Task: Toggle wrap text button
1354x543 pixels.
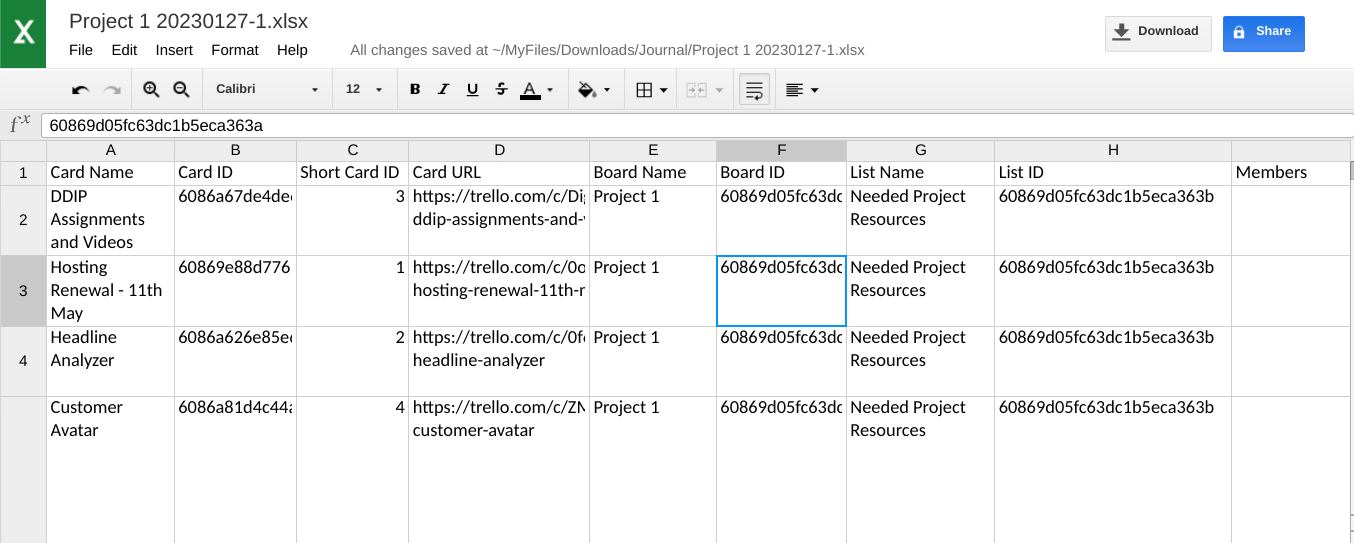Action: click(754, 89)
